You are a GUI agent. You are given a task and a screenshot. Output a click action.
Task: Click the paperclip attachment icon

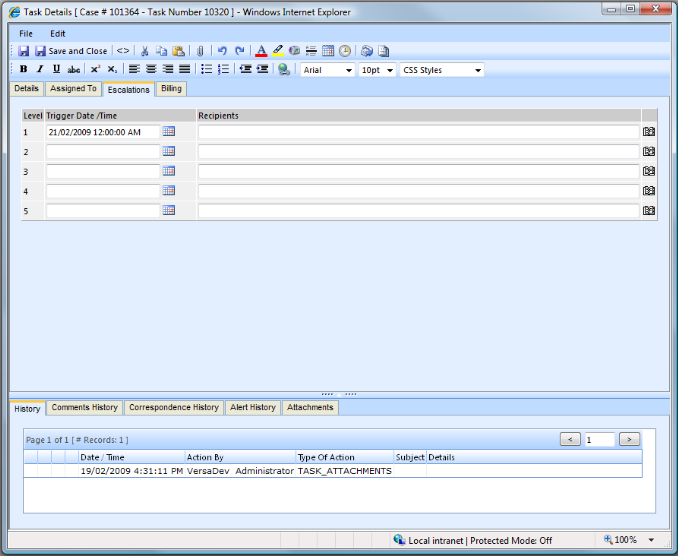click(200, 51)
